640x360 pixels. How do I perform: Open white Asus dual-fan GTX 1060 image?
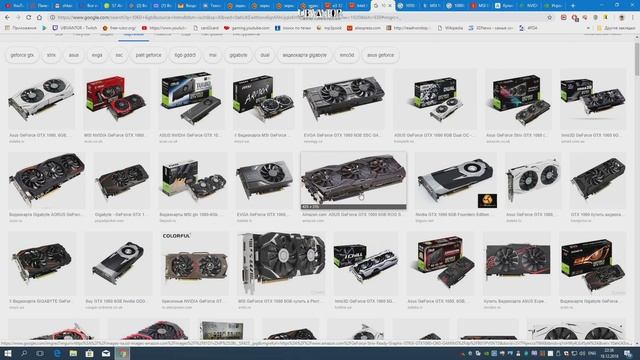(41, 99)
